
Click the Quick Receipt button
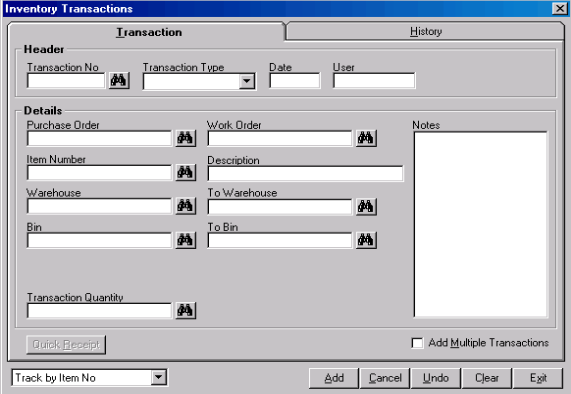[x=66, y=344]
